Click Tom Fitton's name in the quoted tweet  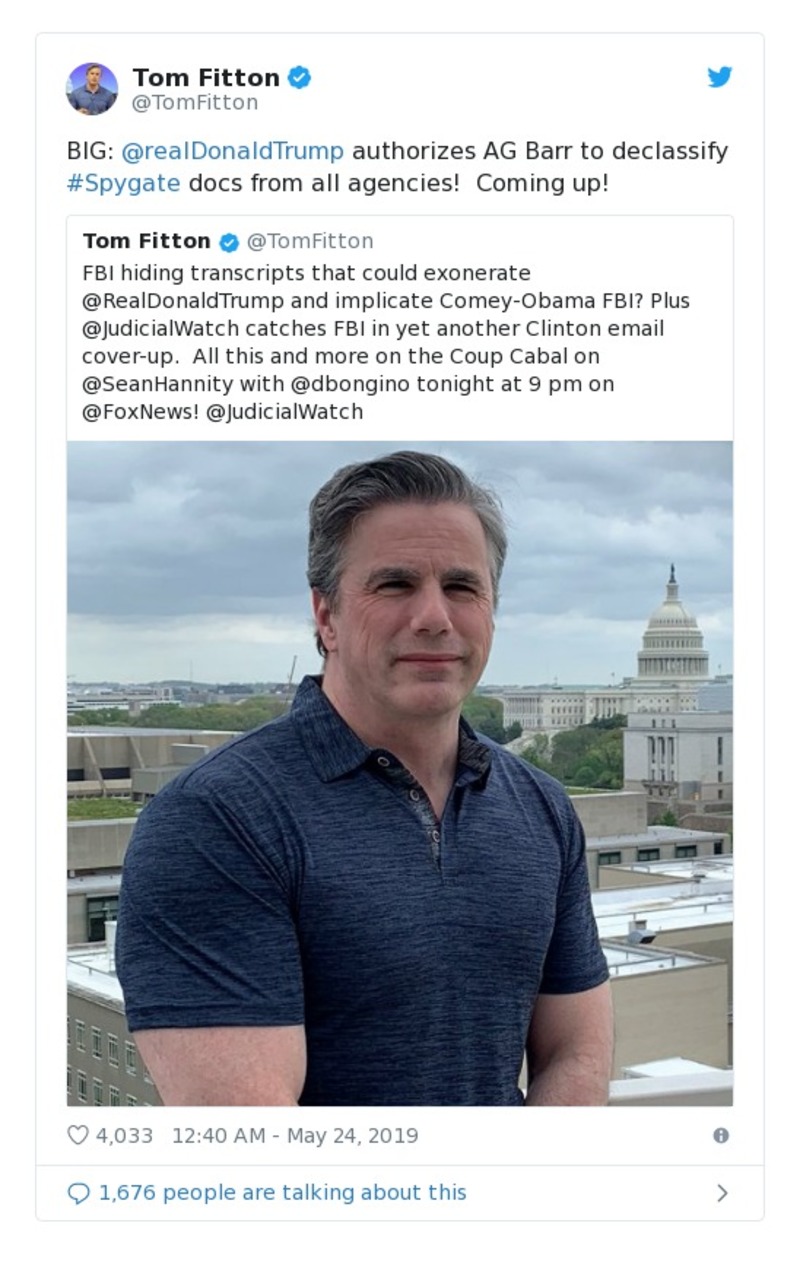[144, 240]
